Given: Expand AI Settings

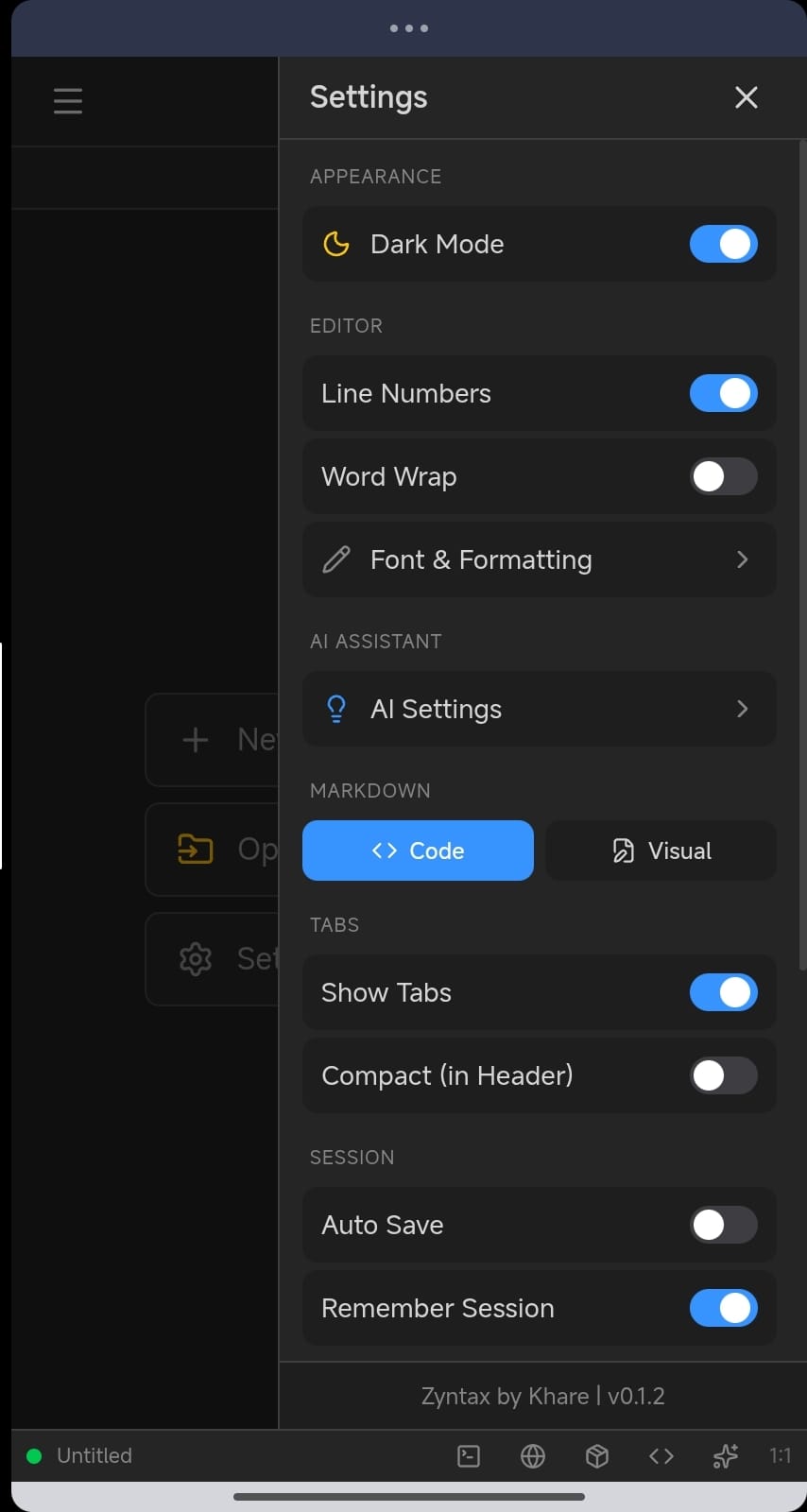Looking at the screenshot, I should pos(539,709).
